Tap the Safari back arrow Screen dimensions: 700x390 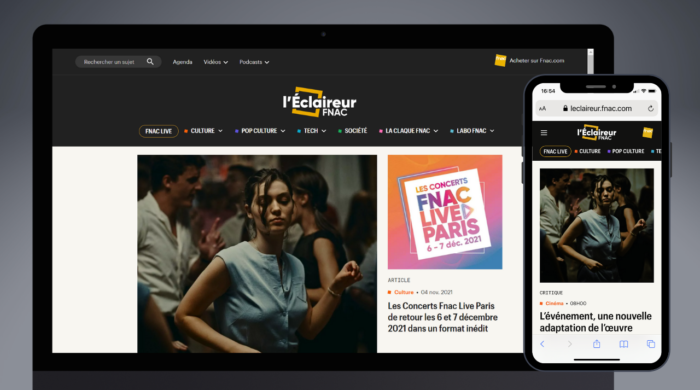pyautogui.click(x=542, y=344)
